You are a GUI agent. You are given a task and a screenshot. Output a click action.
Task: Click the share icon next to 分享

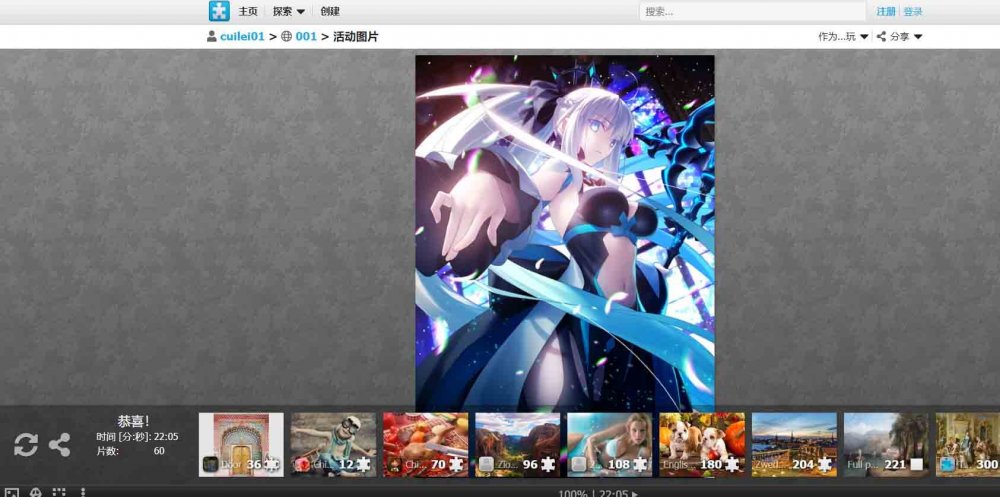[881, 36]
